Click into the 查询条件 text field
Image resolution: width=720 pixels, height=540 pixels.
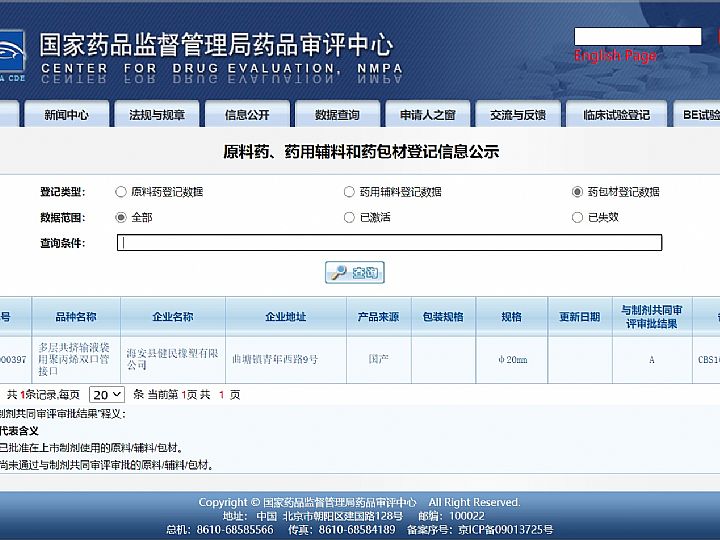[389, 243]
